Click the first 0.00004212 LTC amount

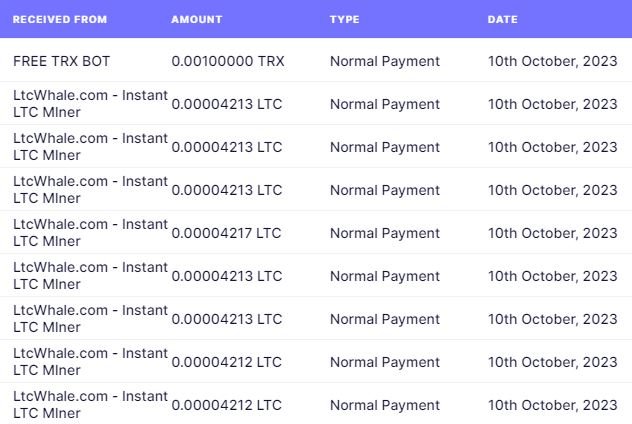pyautogui.click(x=227, y=362)
